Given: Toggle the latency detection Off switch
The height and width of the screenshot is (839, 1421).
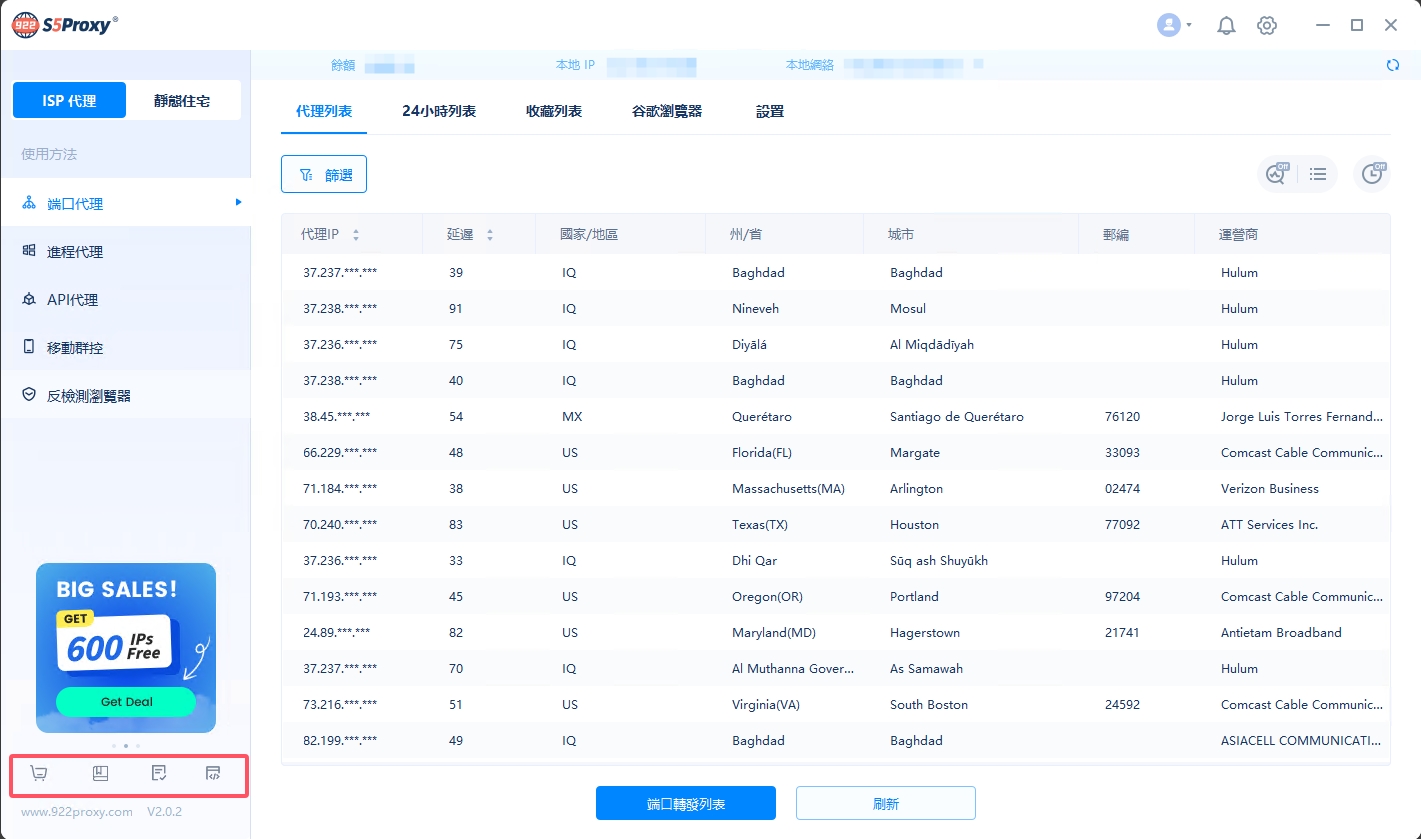Looking at the screenshot, I should (x=1276, y=174).
